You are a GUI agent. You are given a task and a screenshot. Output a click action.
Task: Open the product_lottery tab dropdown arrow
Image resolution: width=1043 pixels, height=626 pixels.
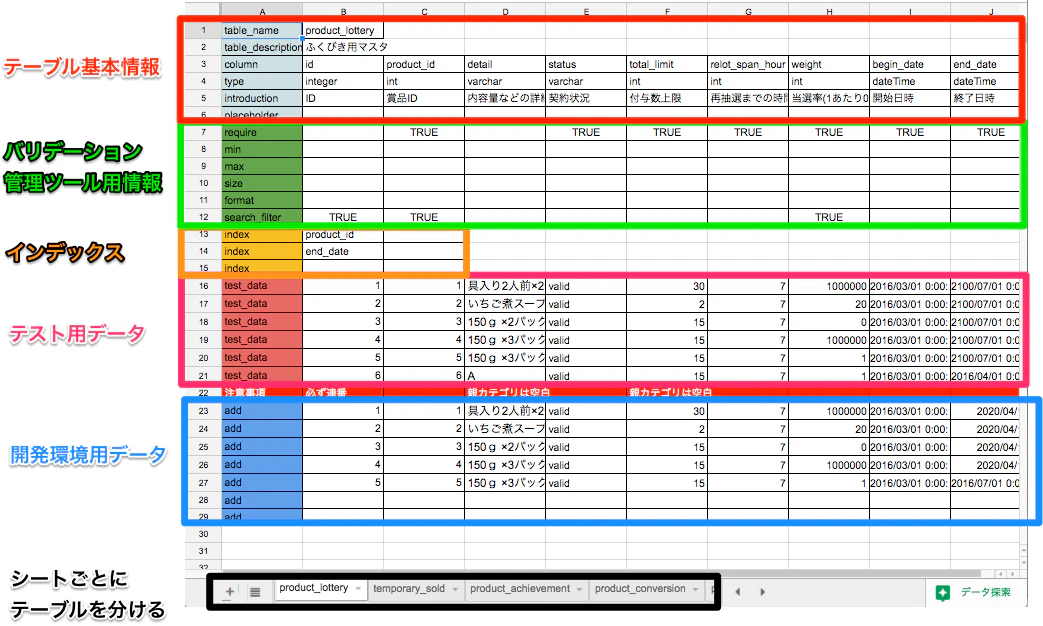click(358, 589)
